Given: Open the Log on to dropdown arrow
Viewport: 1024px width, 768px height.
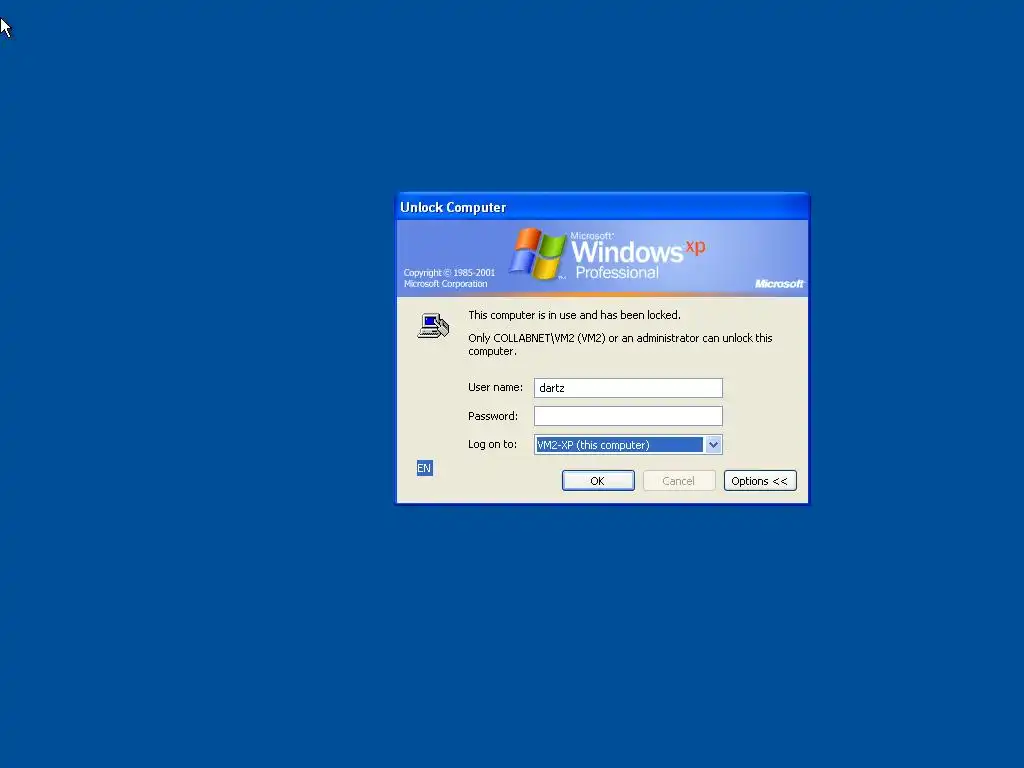Looking at the screenshot, I should (713, 445).
